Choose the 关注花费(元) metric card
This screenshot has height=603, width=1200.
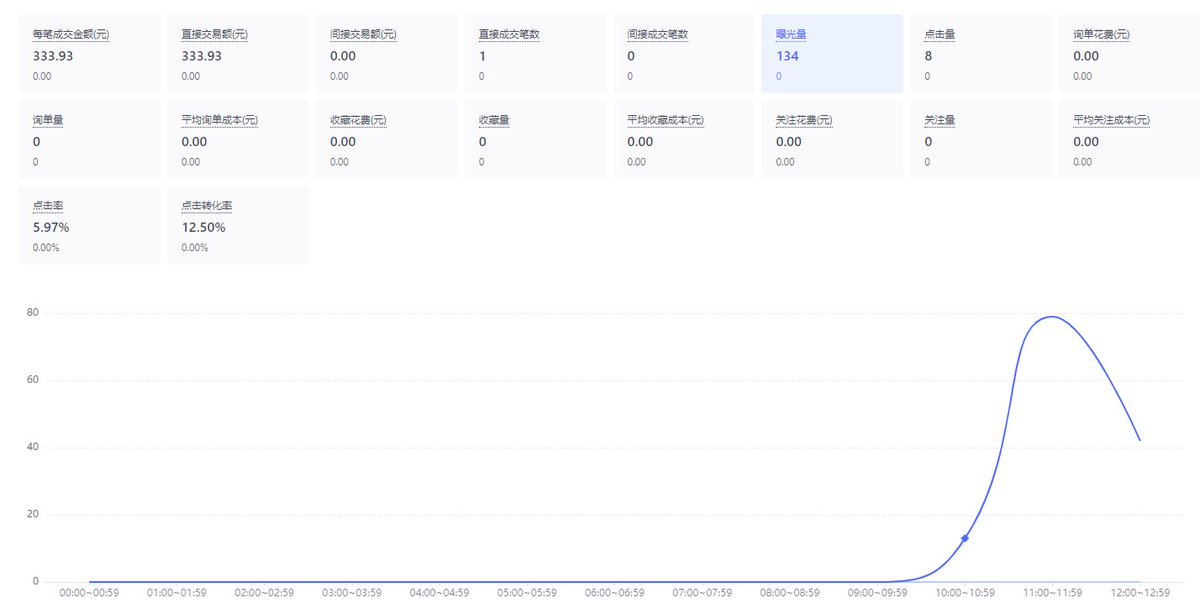(x=832, y=139)
